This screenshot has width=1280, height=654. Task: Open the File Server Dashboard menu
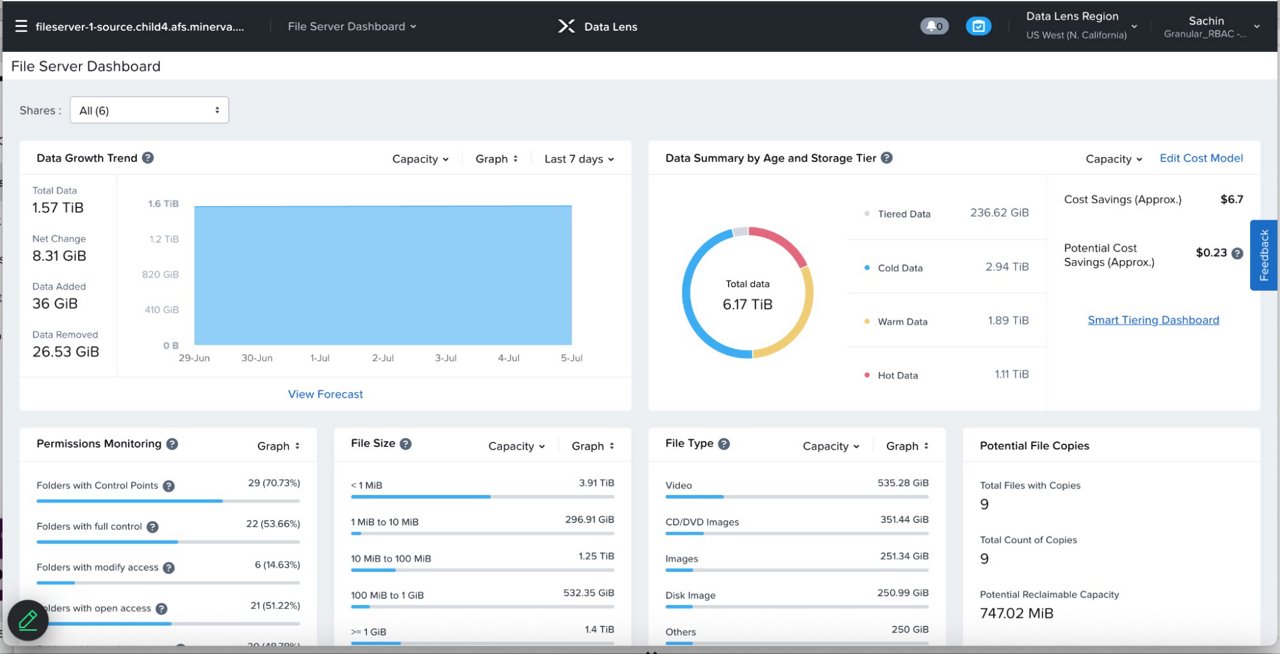pyautogui.click(x=352, y=27)
